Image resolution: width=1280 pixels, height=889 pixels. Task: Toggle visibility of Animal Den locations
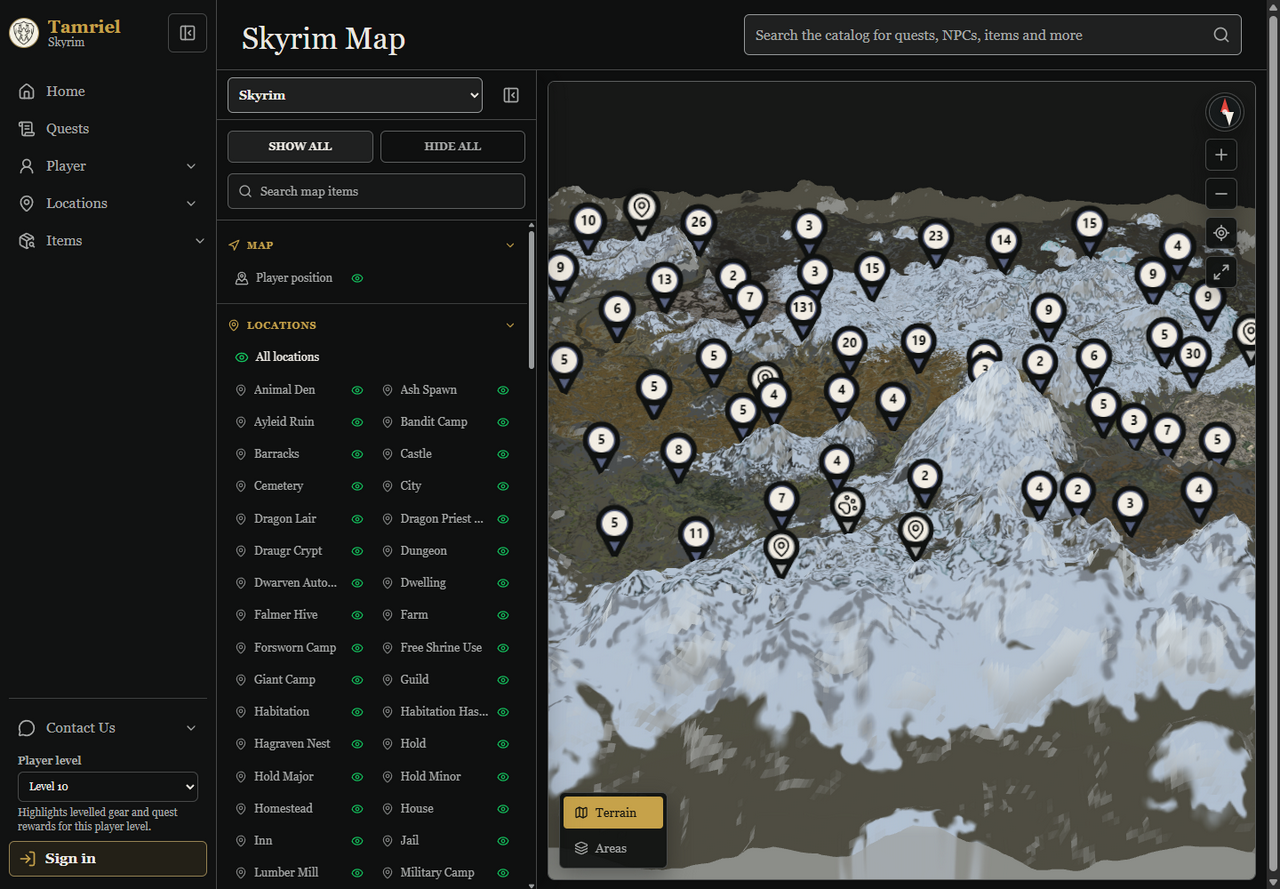357,390
